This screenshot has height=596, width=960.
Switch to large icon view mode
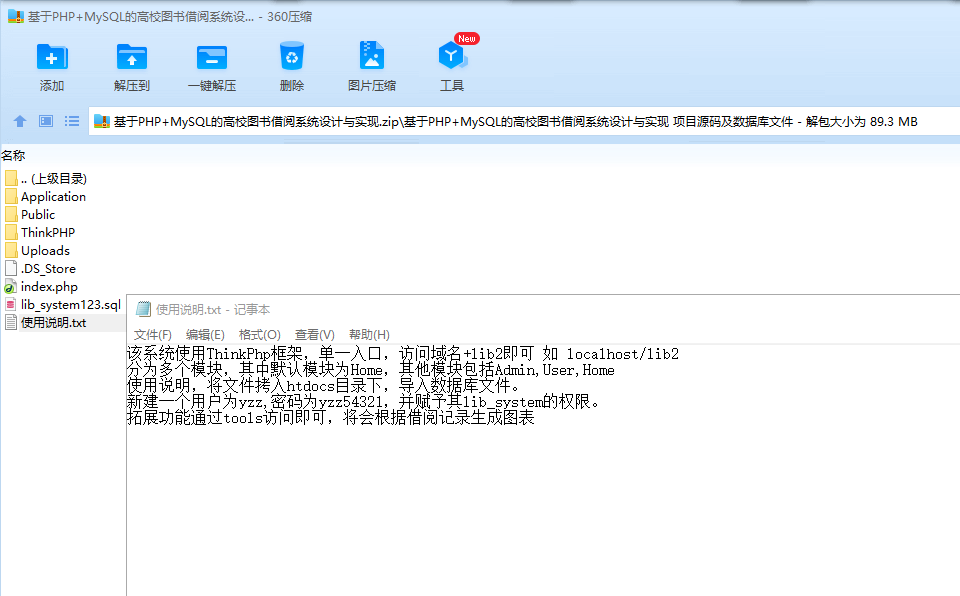pyautogui.click(x=46, y=121)
